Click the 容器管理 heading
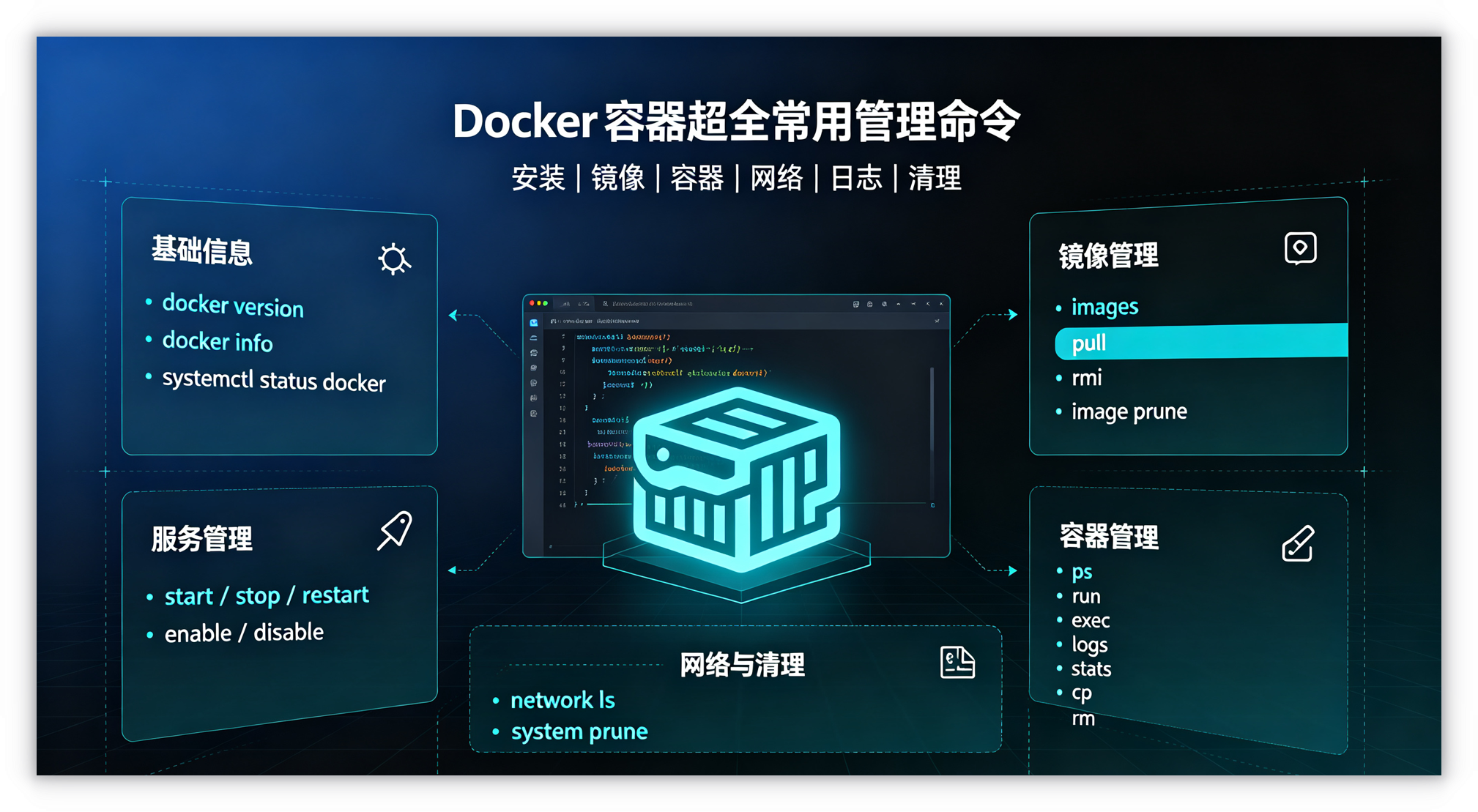The width and height of the screenshot is (1478, 812). (x=1109, y=537)
